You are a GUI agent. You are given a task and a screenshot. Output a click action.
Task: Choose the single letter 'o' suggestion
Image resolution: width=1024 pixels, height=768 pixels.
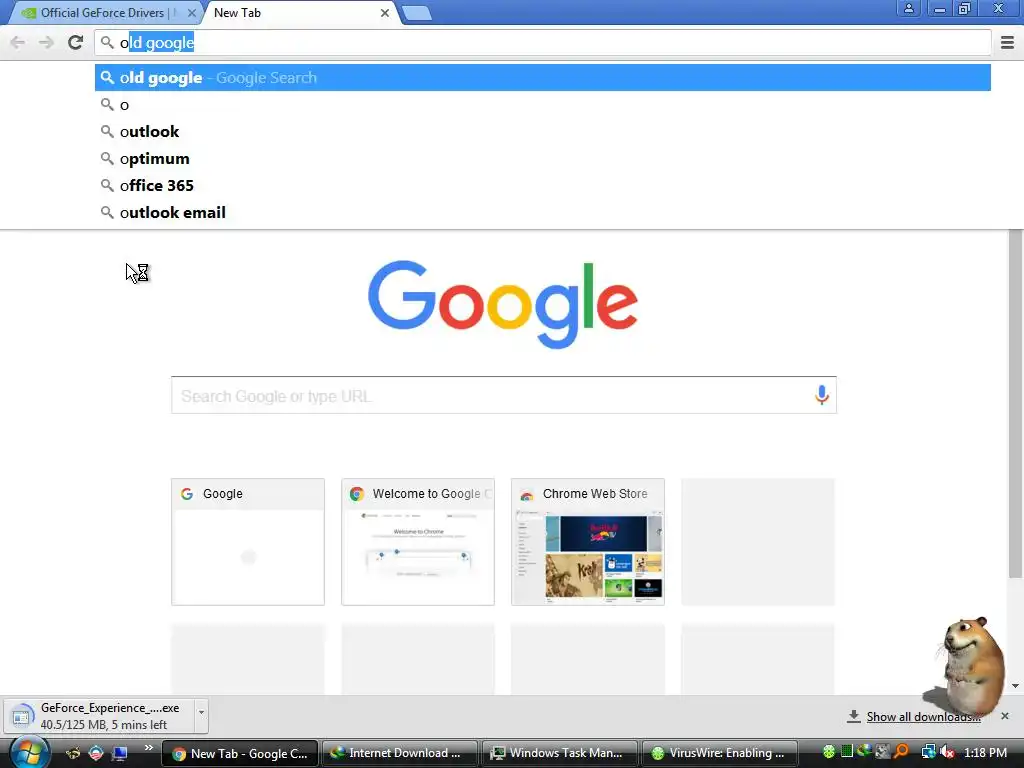point(543,104)
